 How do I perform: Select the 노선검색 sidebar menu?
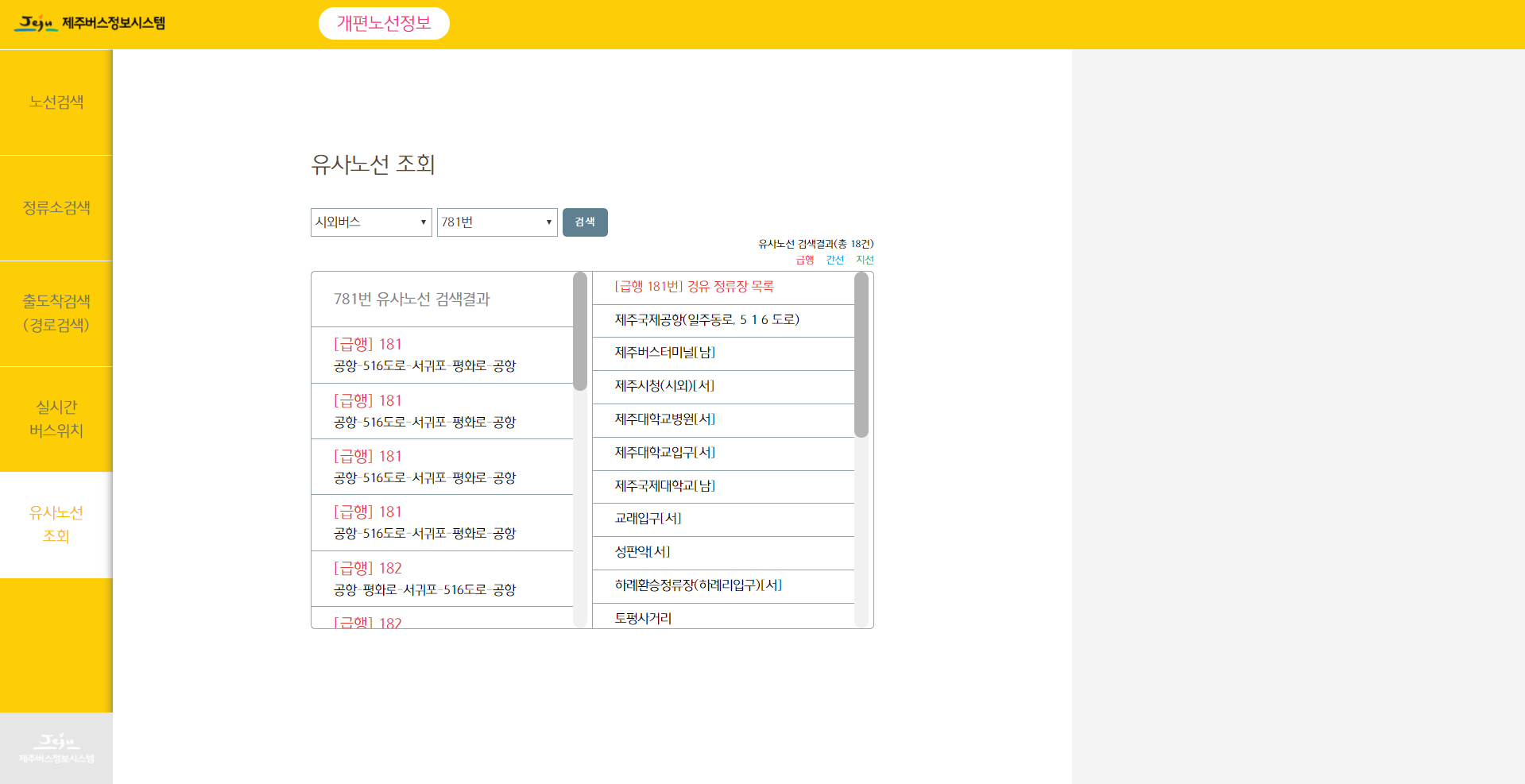pos(56,102)
